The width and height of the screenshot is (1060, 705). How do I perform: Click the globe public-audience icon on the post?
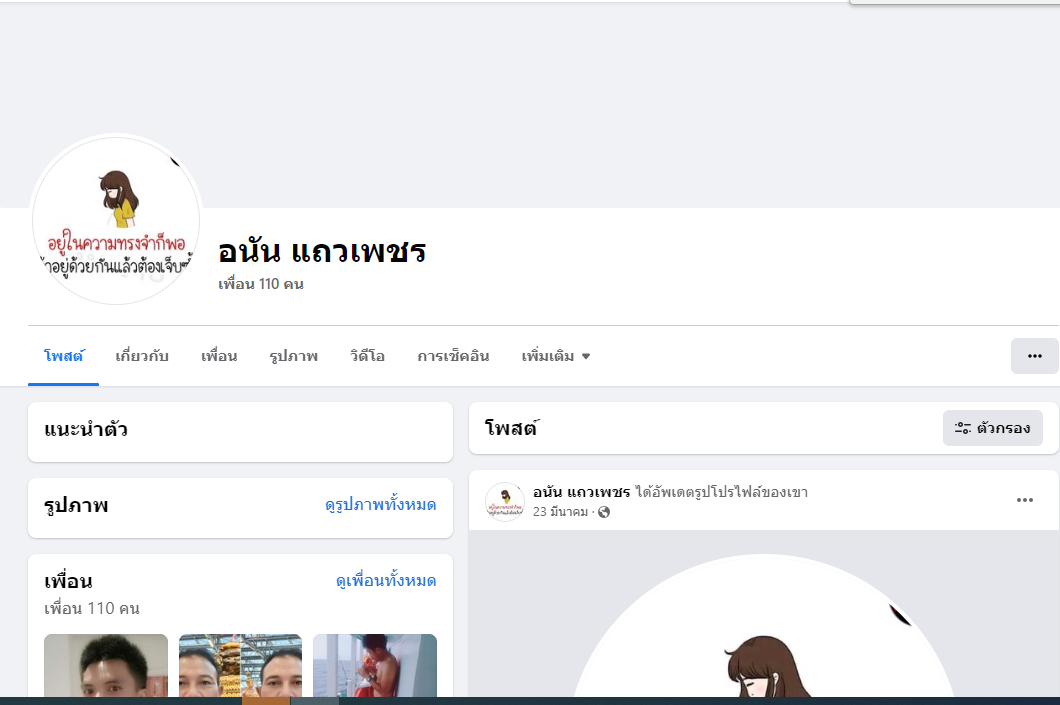tap(604, 512)
